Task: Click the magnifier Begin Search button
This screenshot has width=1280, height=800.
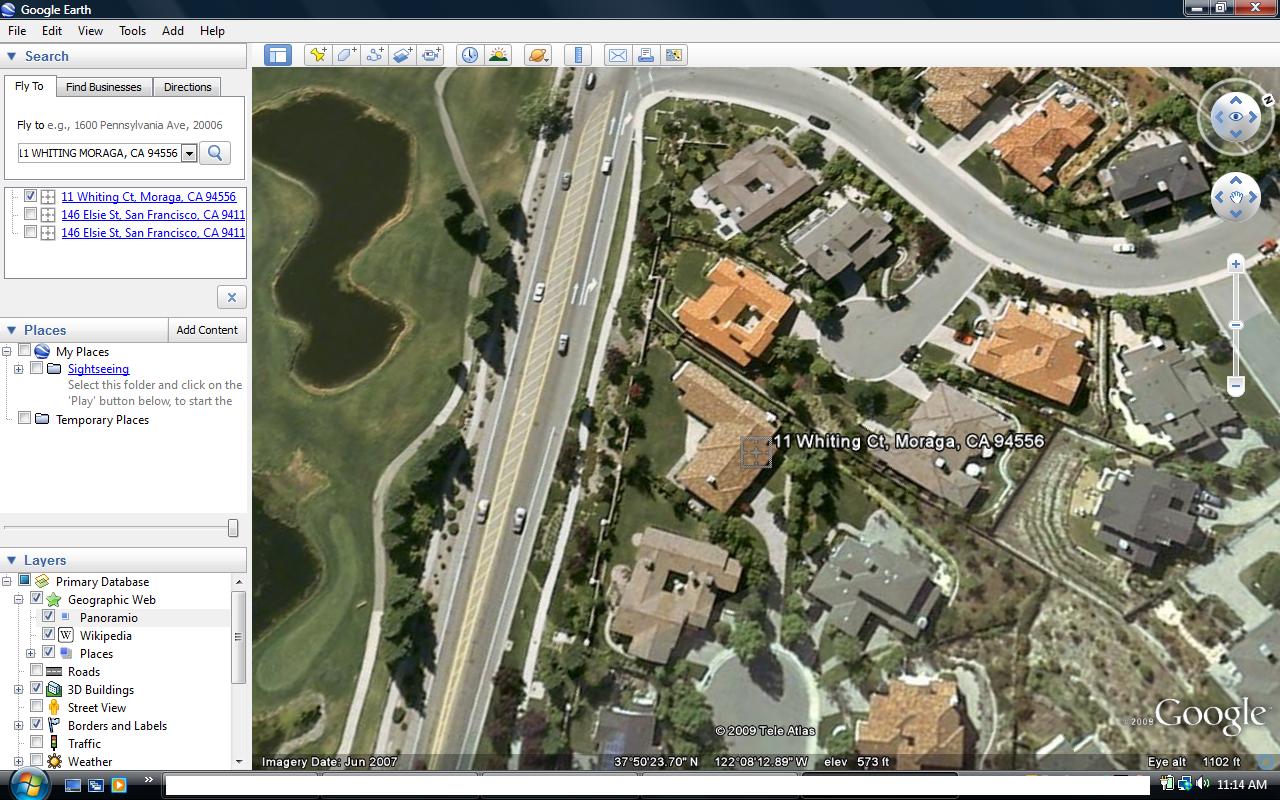Action: click(215, 153)
